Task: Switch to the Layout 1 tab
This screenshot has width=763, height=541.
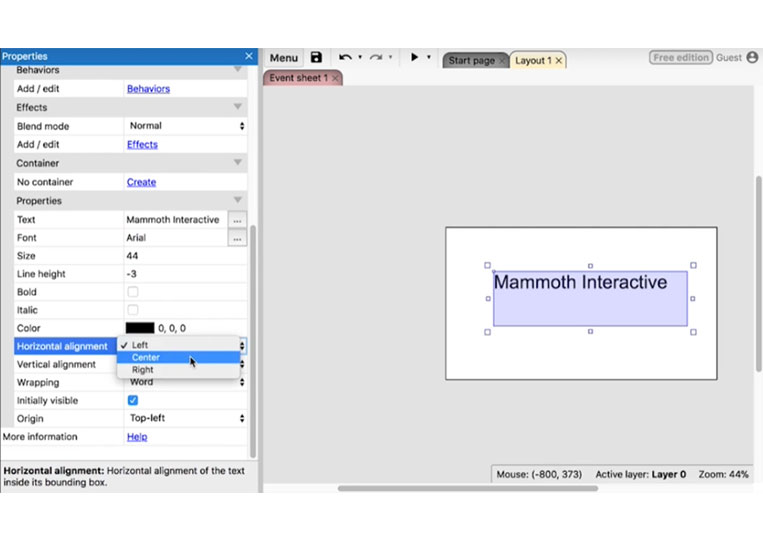Action: tap(533, 61)
